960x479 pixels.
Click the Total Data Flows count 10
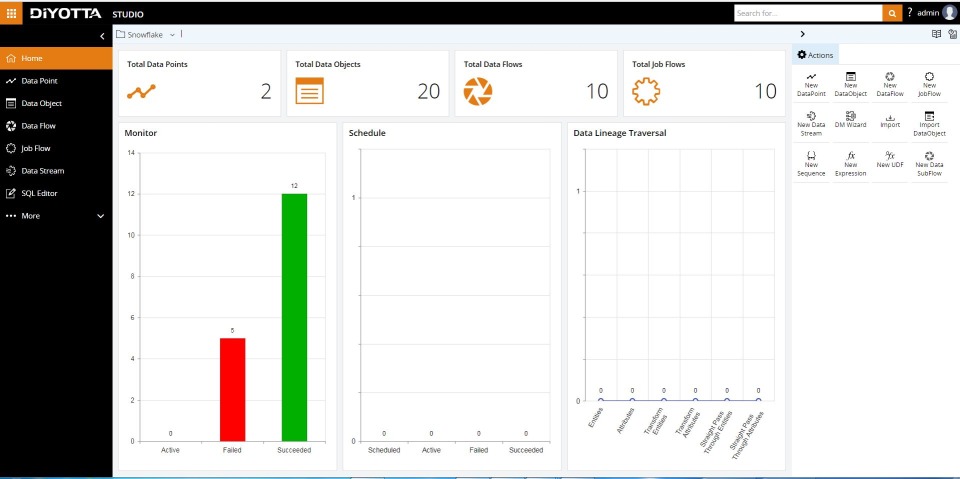click(597, 91)
